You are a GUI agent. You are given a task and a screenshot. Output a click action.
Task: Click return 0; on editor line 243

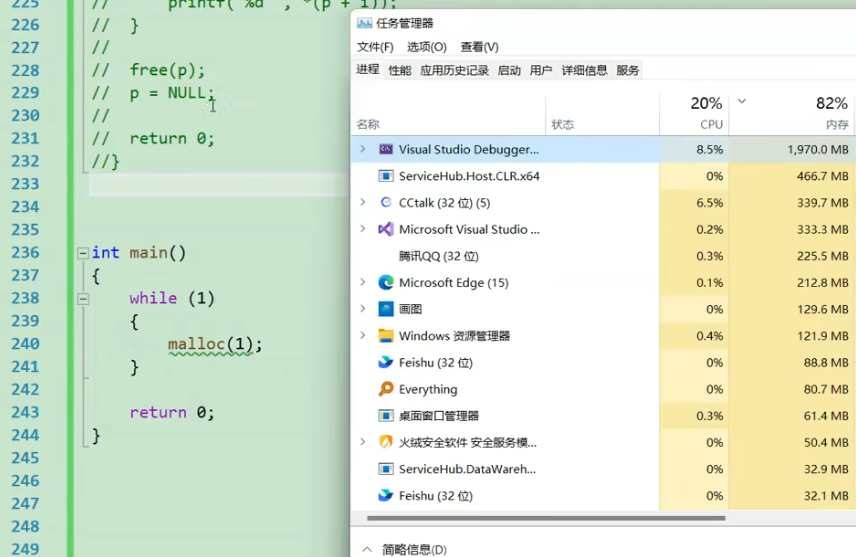172,412
